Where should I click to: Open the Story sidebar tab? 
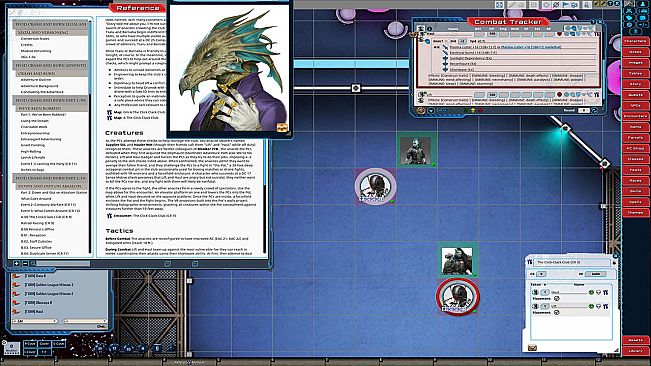[x=636, y=84]
